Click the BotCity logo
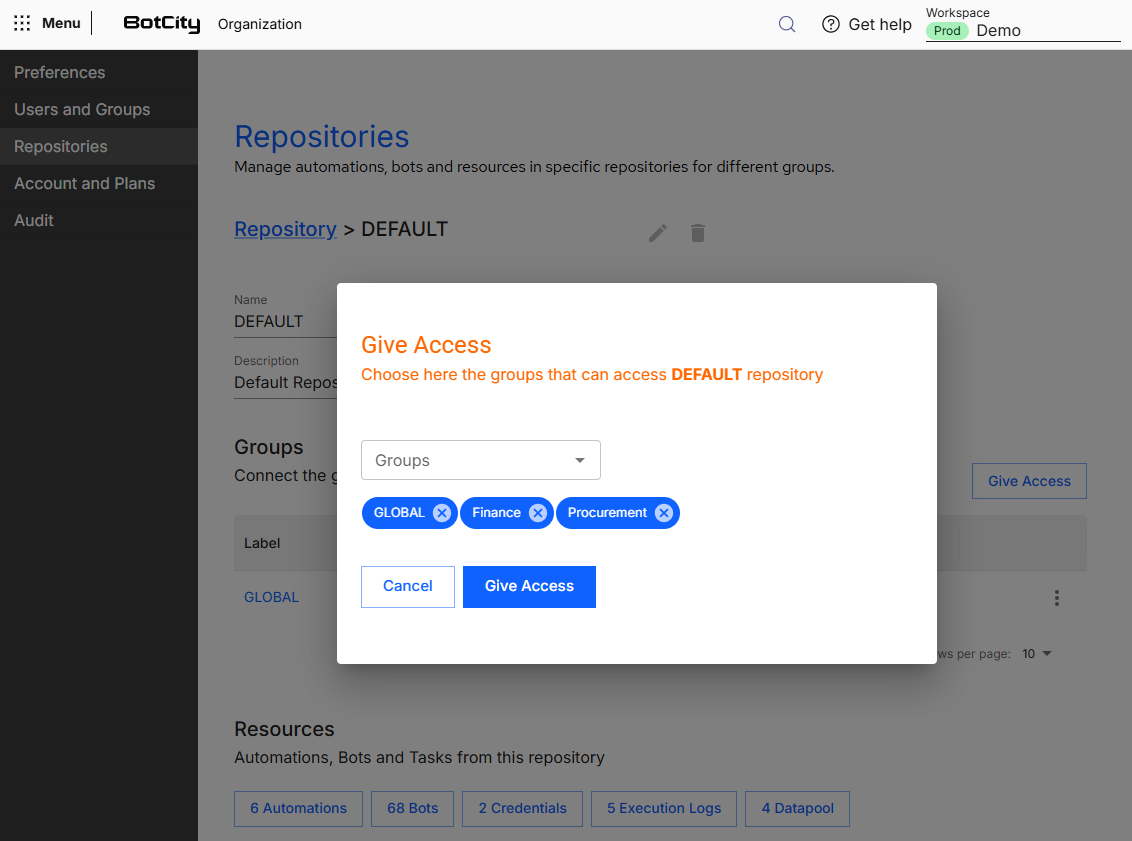The image size is (1132, 841). 162,24
